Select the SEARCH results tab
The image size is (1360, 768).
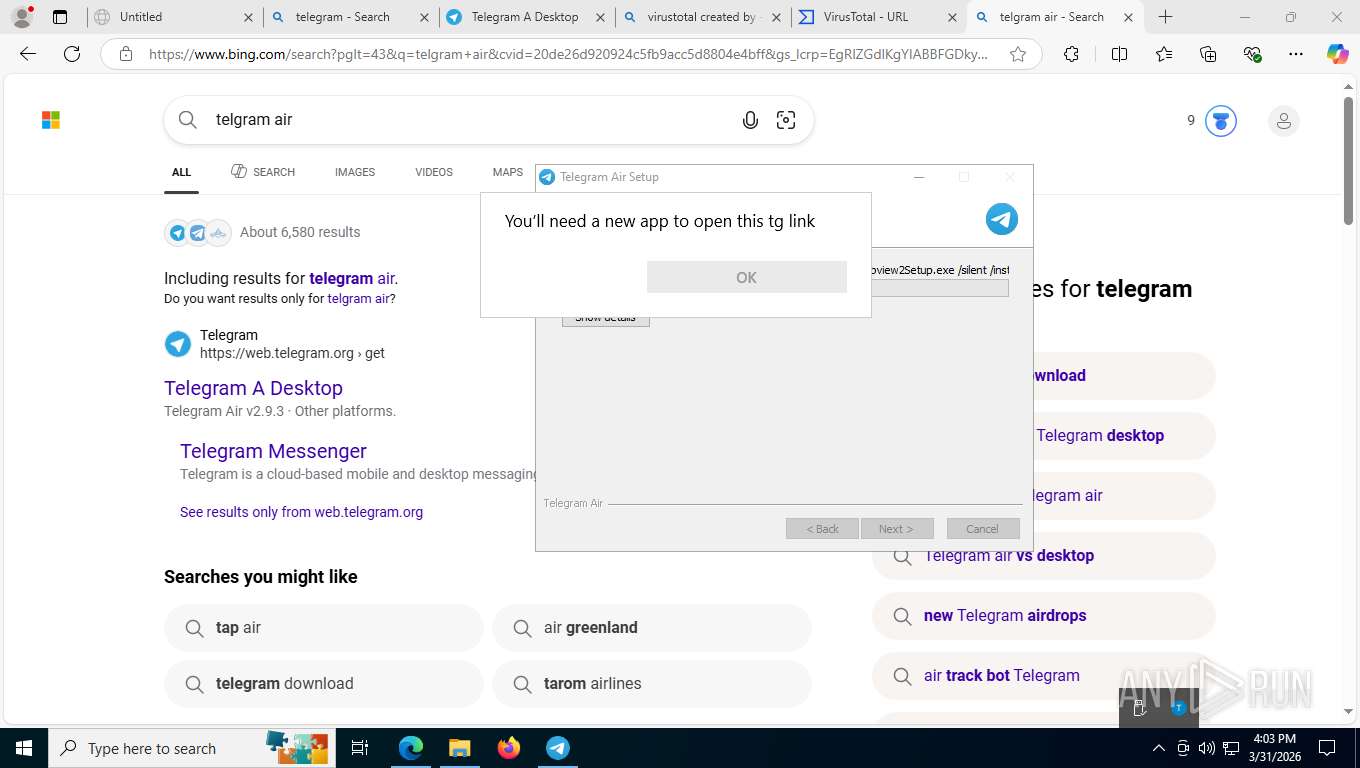(263, 172)
